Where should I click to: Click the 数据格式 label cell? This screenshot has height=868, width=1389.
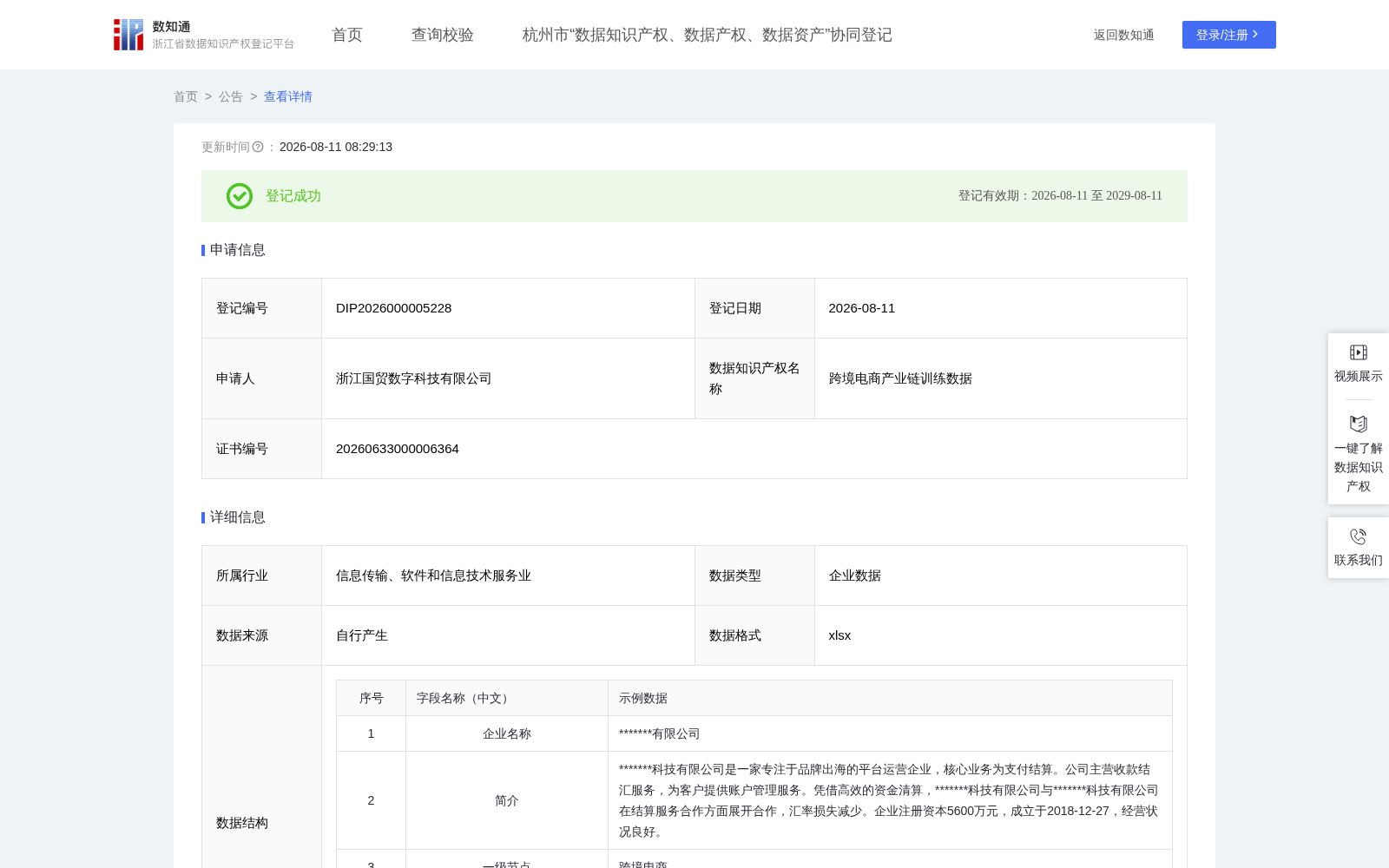(x=754, y=635)
